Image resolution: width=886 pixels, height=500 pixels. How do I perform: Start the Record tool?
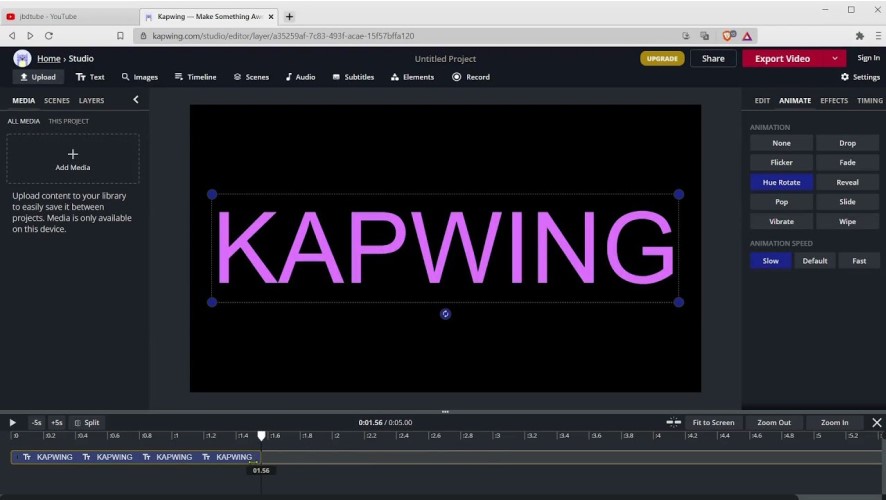click(x=471, y=77)
